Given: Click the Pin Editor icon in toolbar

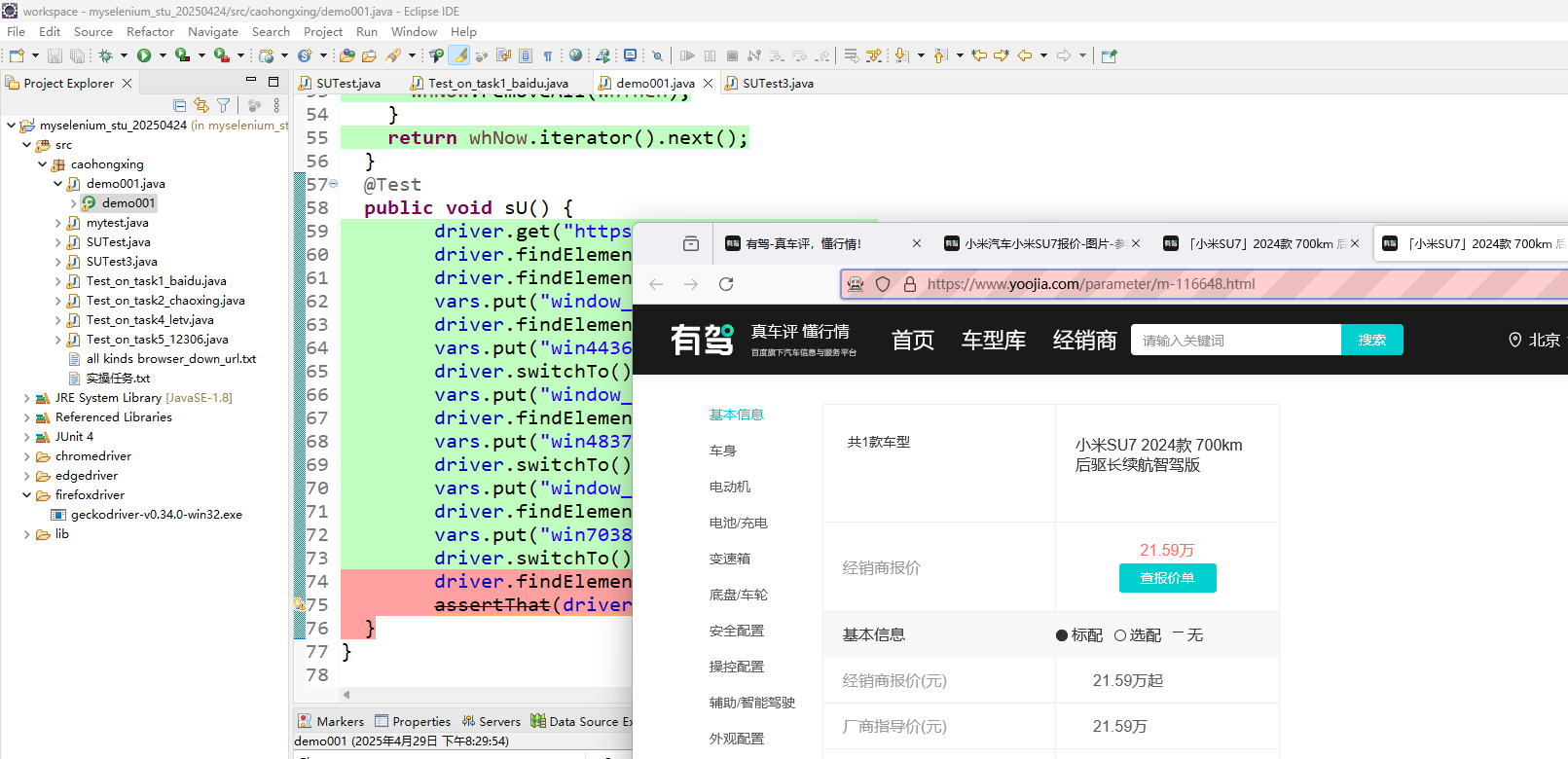Looking at the screenshot, I should point(1109,55).
